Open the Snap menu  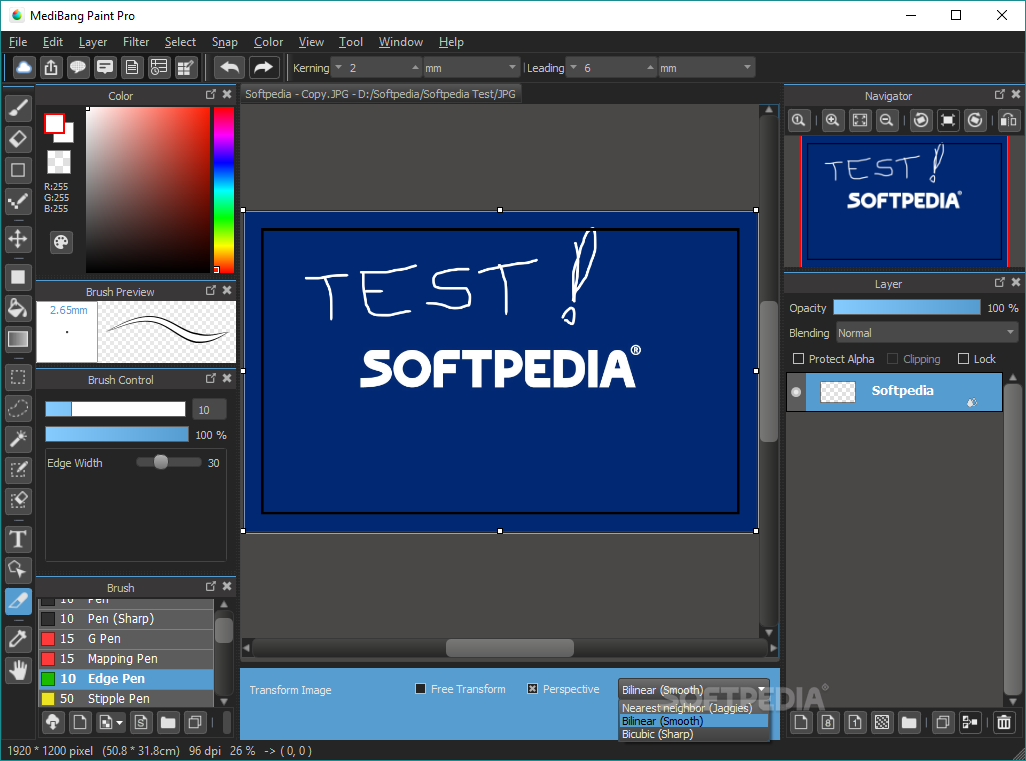(x=224, y=42)
